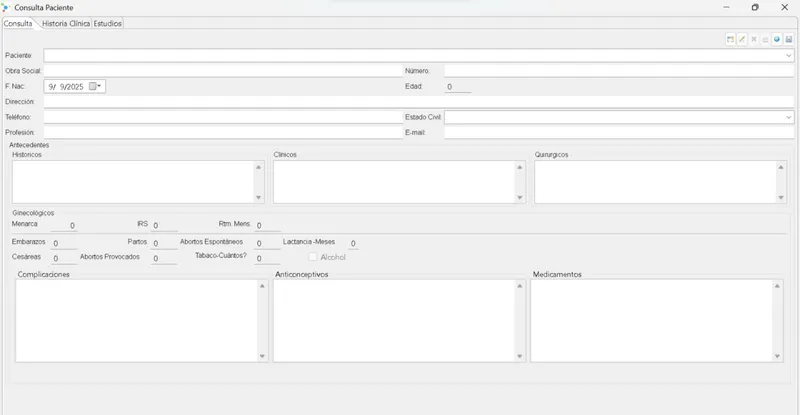Click the Embarazos number field
This screenshot has width=800, height=415.
tap(64, 243)
